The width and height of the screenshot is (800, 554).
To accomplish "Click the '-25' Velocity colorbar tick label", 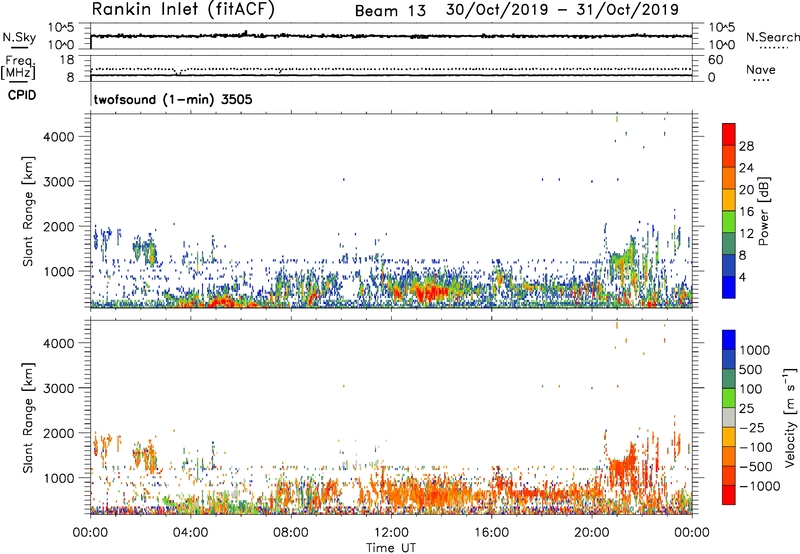I will (752, 428).
